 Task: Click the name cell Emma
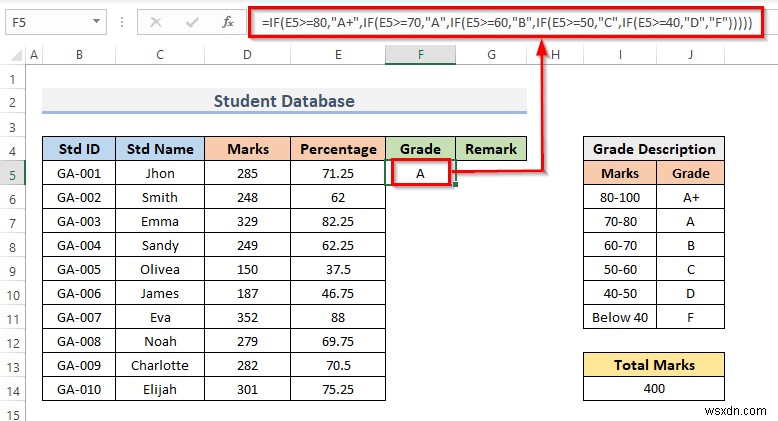[160, 221]
